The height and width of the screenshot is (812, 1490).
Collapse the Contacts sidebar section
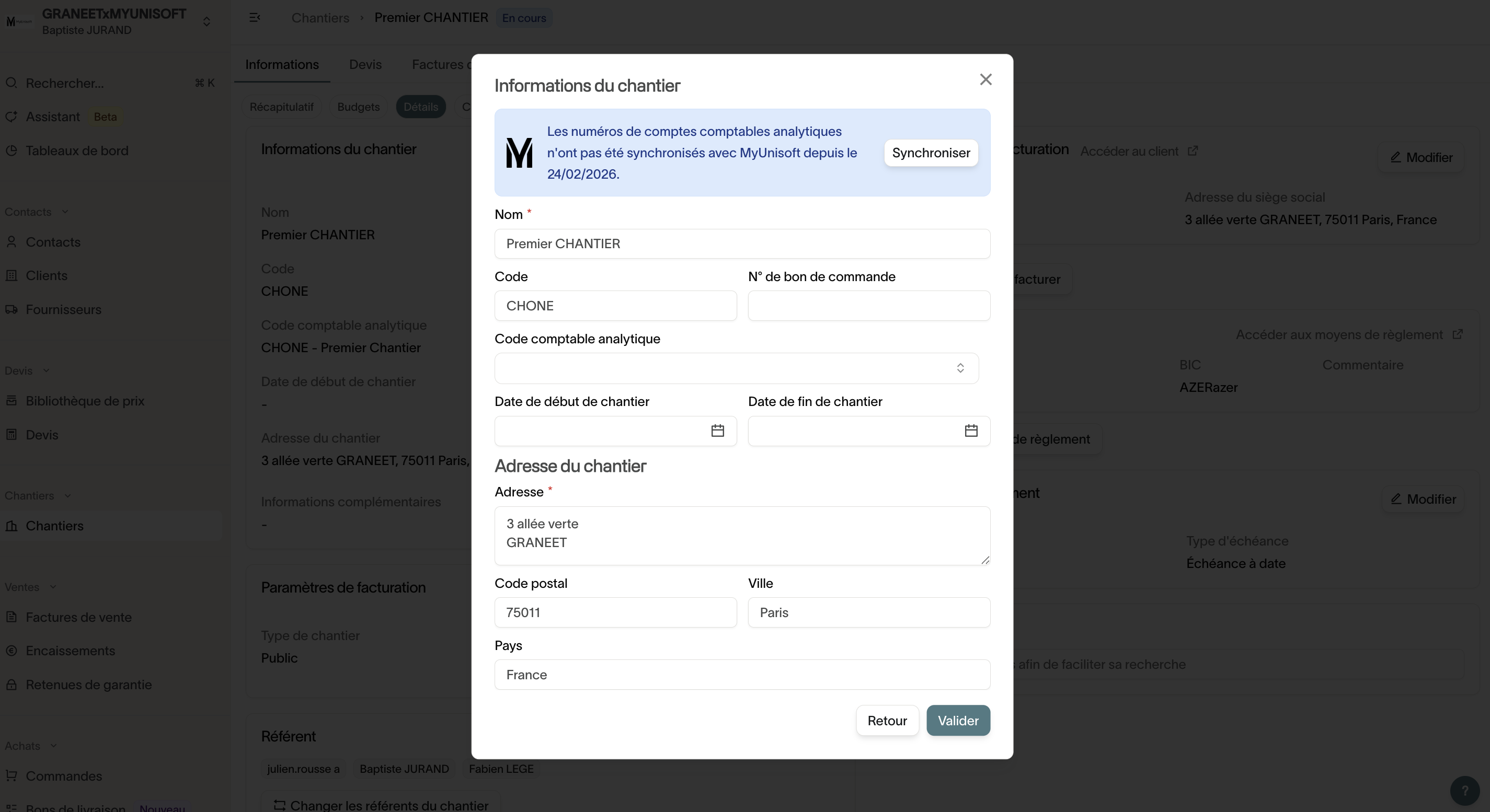click(x=65, y=212)
